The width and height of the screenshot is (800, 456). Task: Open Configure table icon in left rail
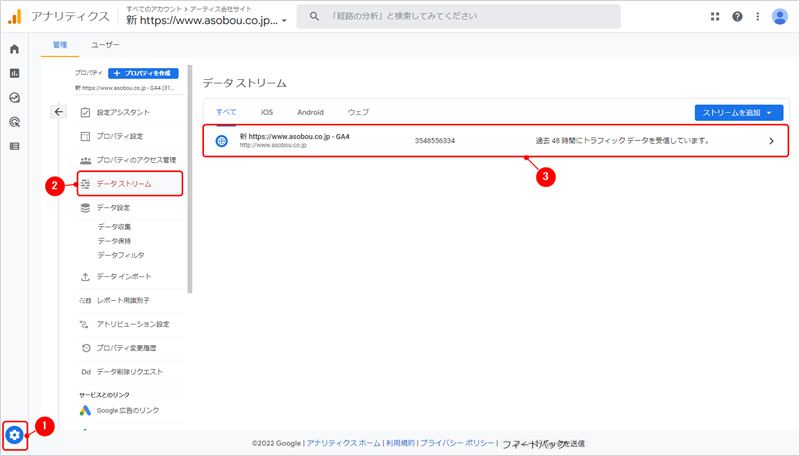(14, 146)
